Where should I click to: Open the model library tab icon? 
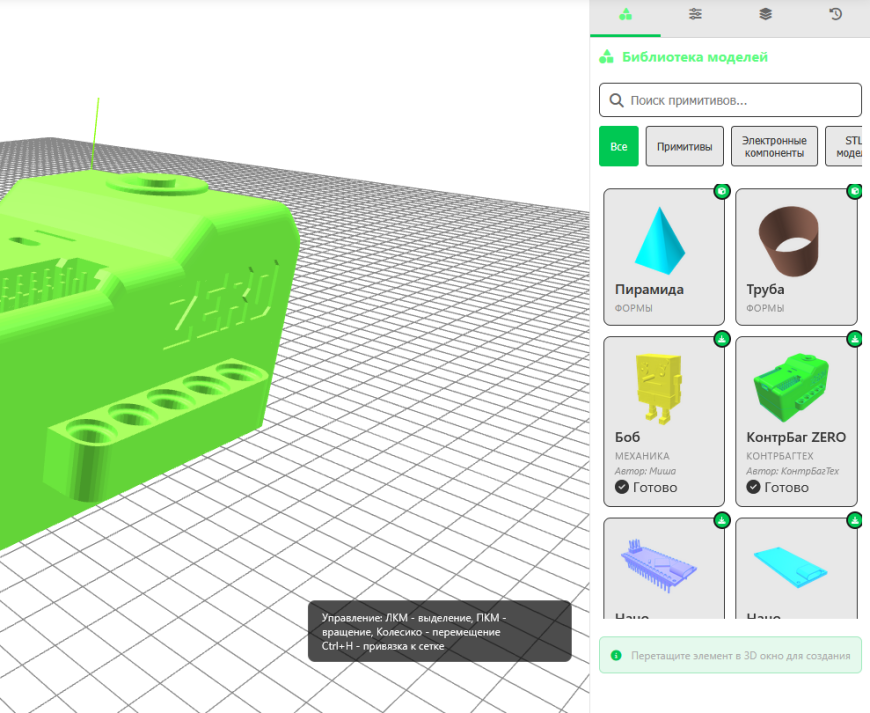click(x=625, y=14)
